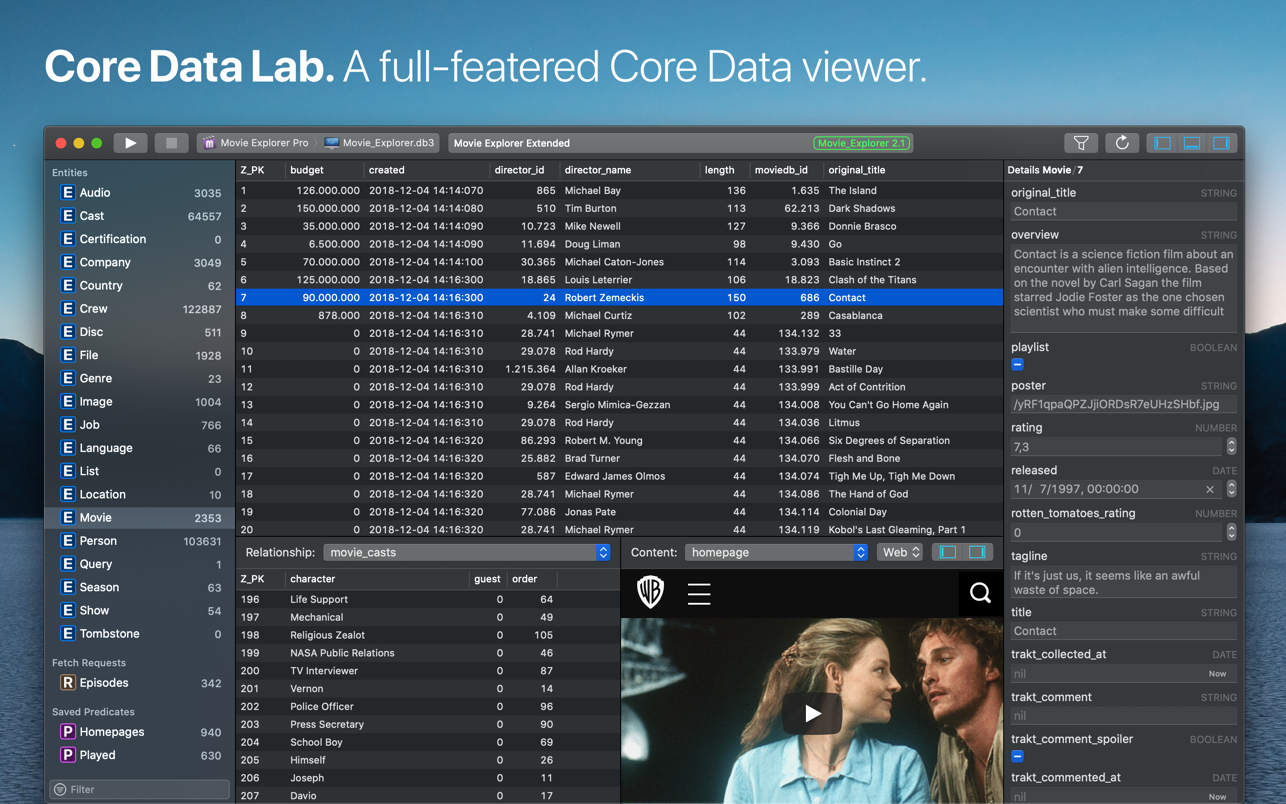Select the Disc entity icon
The width and height of the screenshot is (1286, 804).
click(x=67, y=332)
